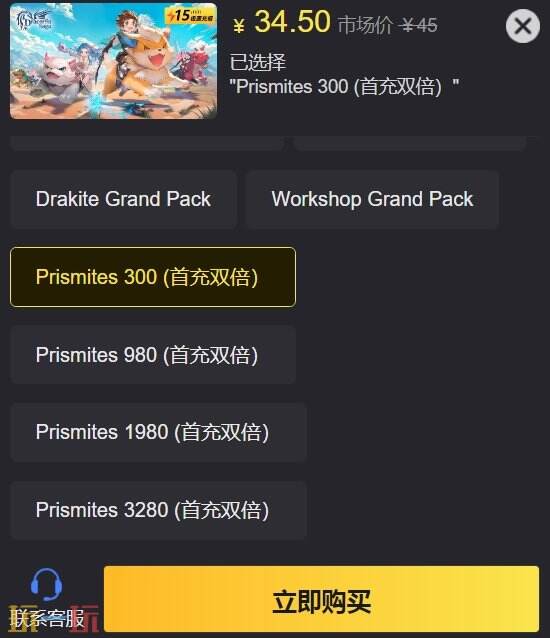Click the crossed-out ¥45 market price
This screenshot has height=638, width=550.
418,25
